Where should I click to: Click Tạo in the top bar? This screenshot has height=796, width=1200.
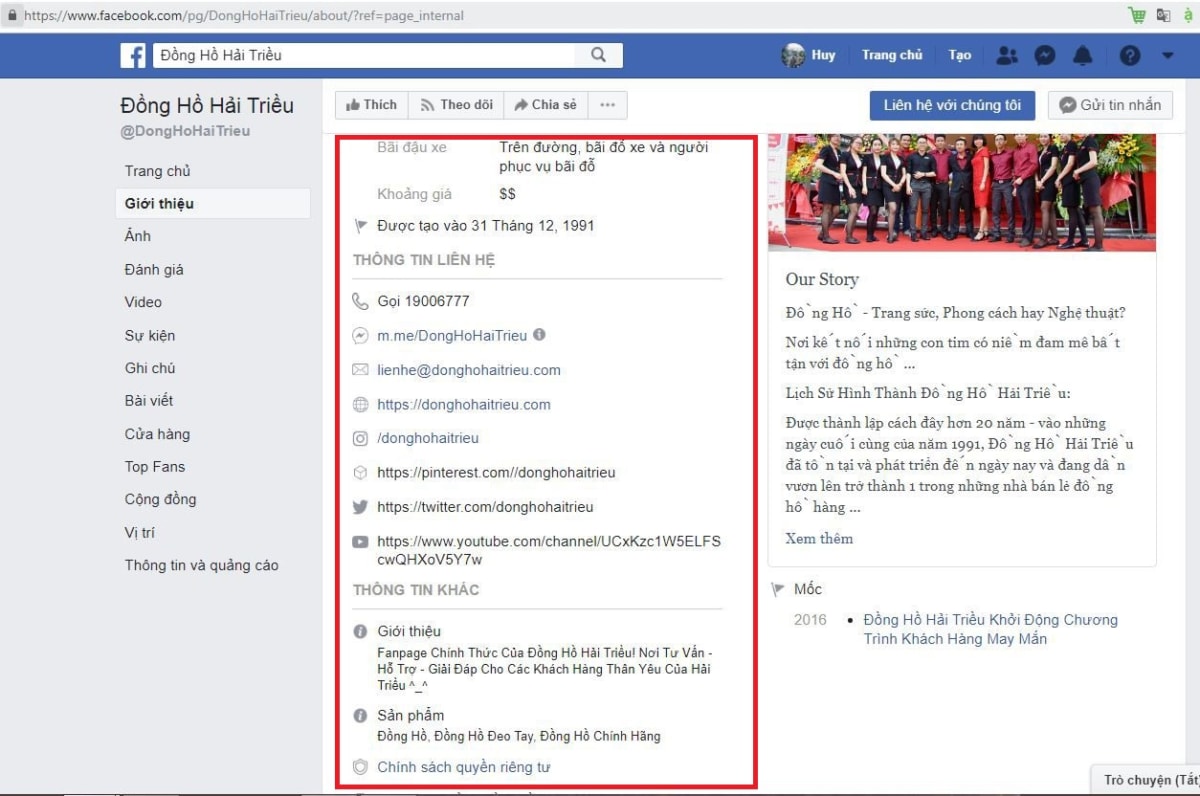pyautogui.click(x=960, y=56)
